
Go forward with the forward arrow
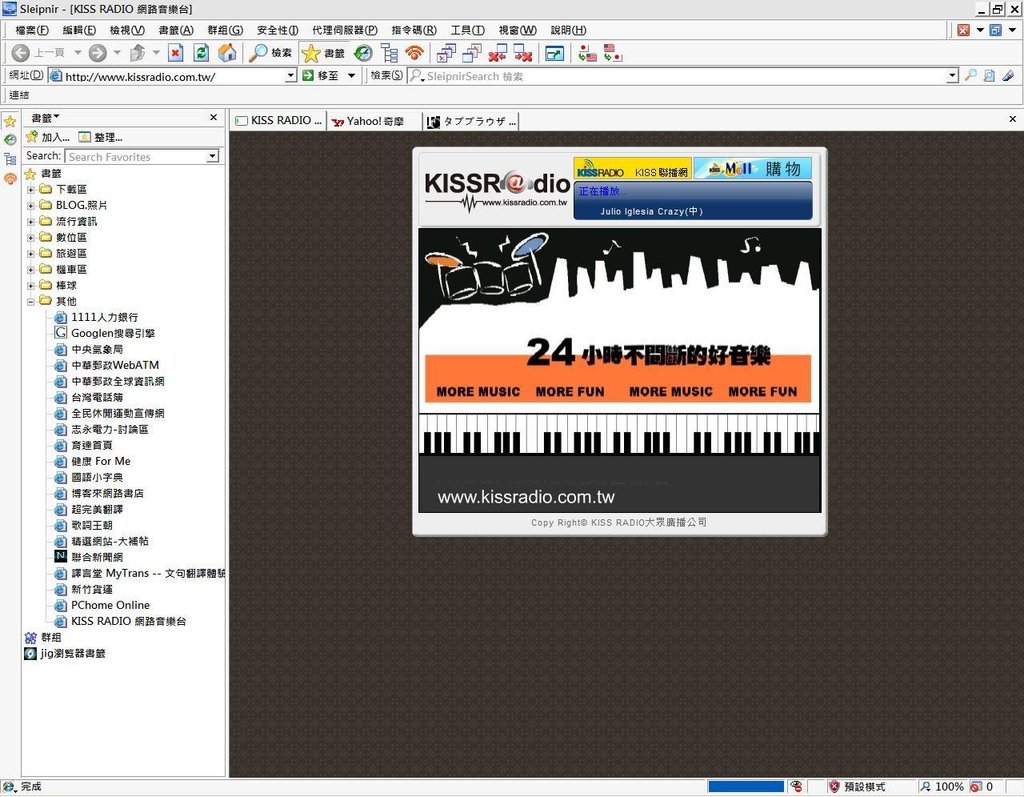tap(98, 53)
